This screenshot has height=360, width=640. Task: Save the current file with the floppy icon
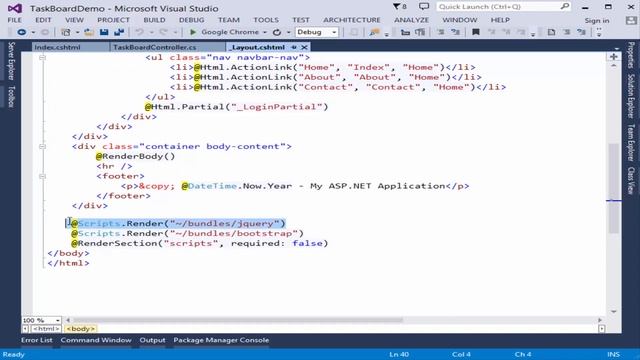[x=104, y=32]
